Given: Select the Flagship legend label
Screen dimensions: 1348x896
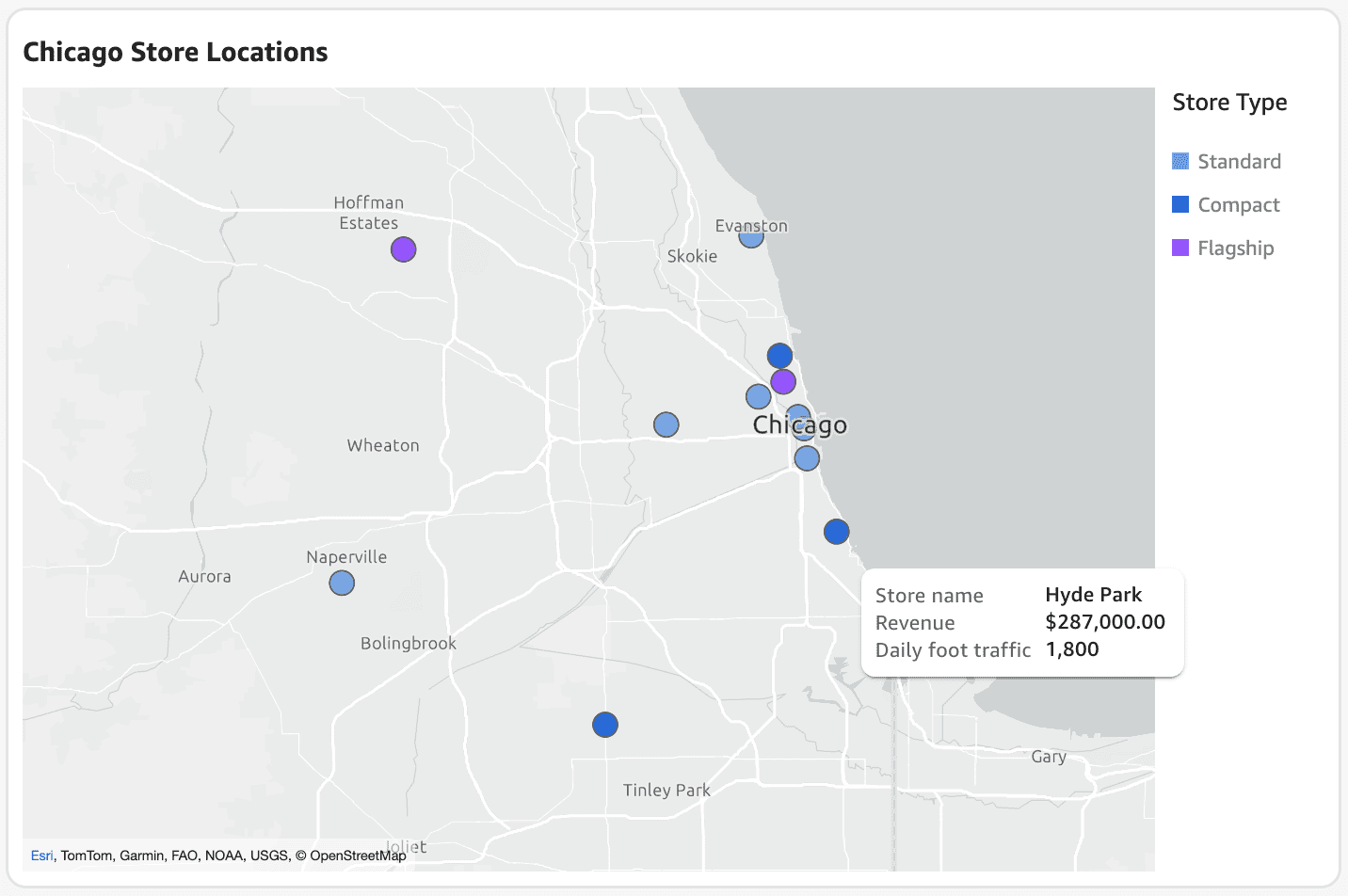Looking at the screenshot, I should tap(1235, 248).
